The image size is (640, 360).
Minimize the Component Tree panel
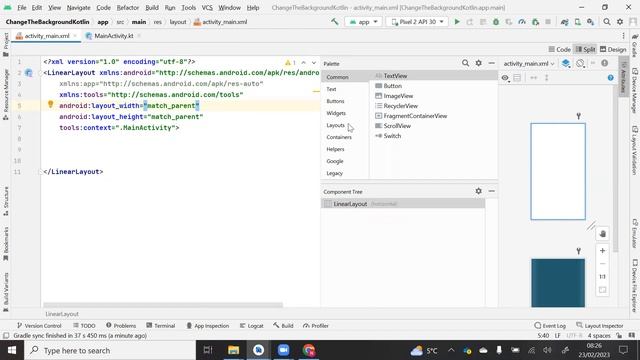491,191
